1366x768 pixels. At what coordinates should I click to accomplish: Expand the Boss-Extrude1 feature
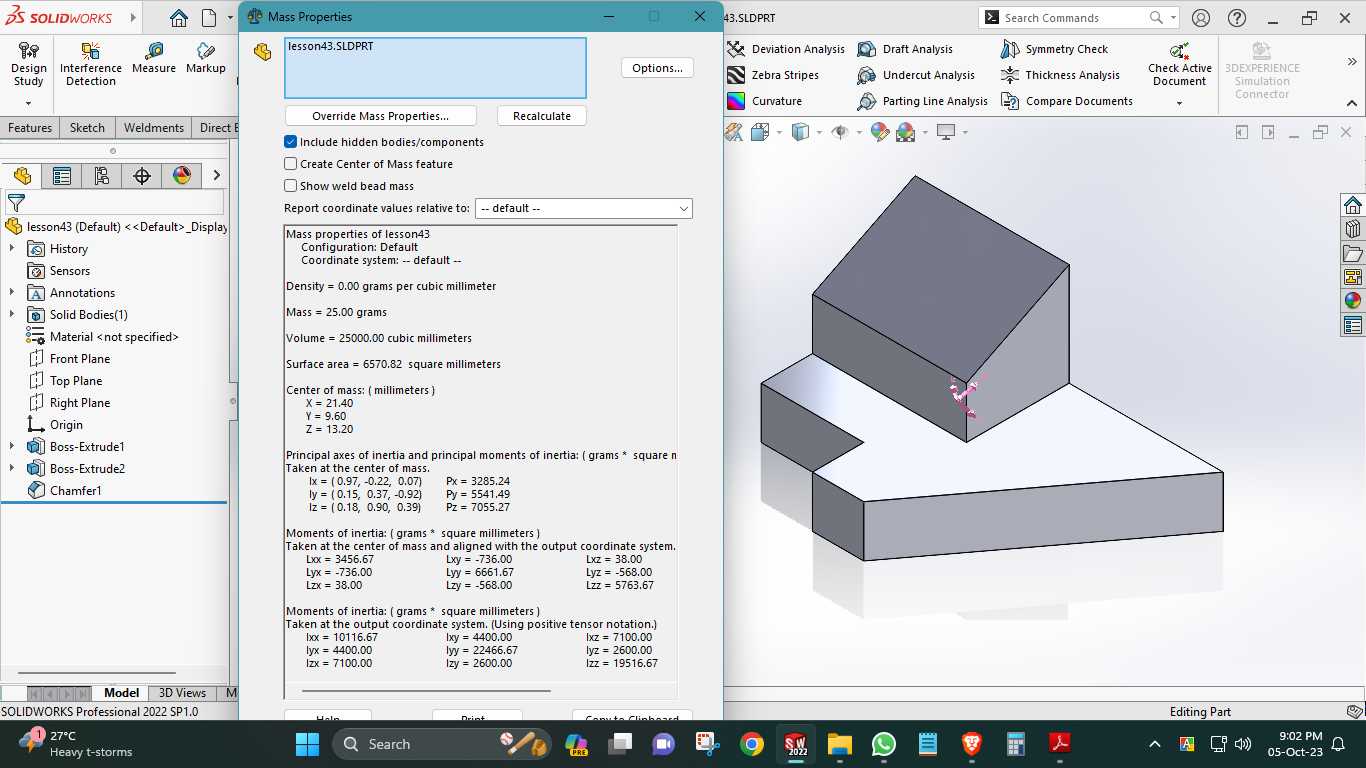(12, 447)
